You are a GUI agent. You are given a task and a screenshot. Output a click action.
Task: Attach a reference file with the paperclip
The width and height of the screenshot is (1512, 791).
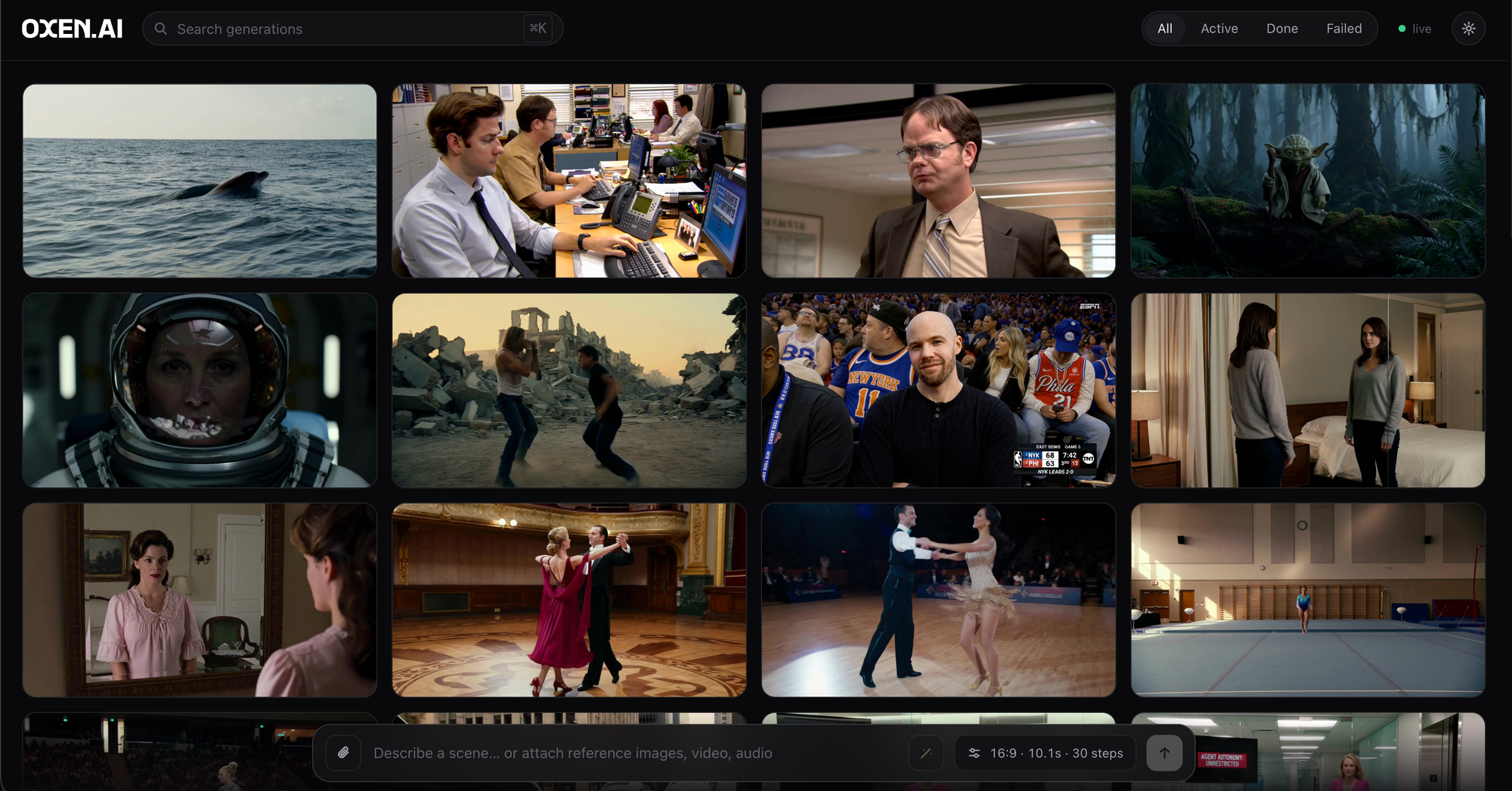coord(343,753)
